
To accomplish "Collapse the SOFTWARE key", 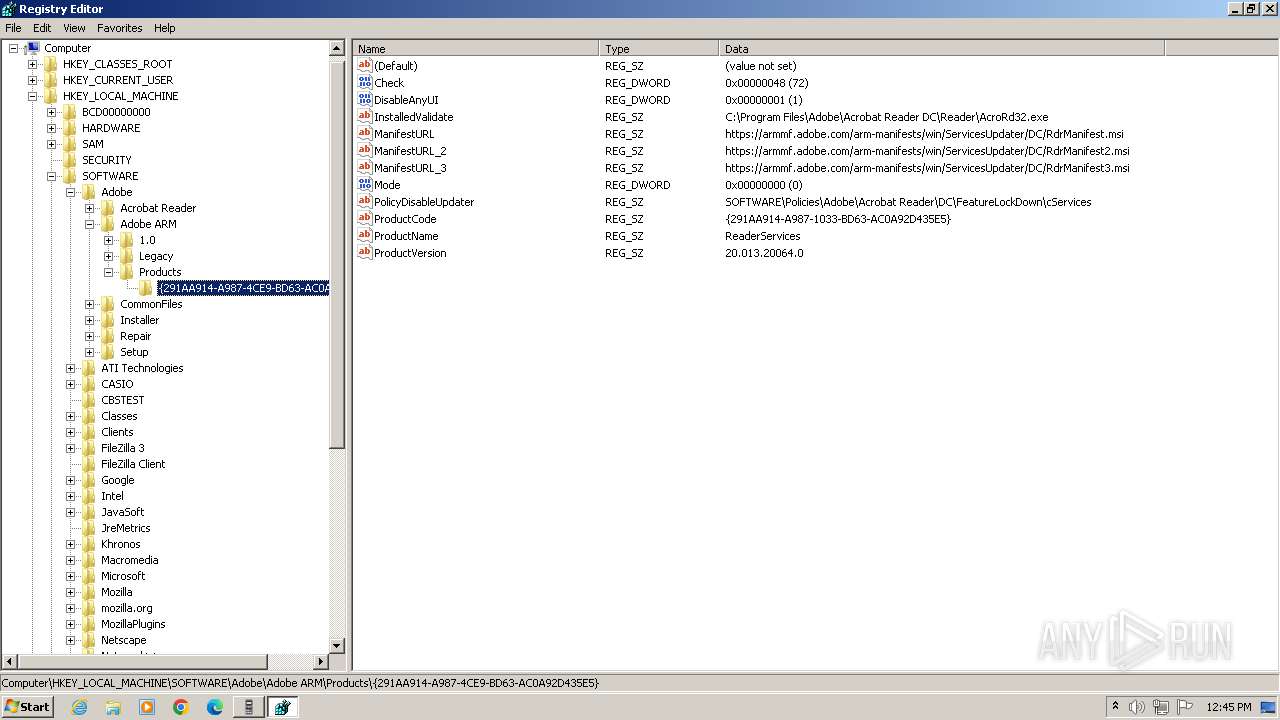I will coord(52,176).
